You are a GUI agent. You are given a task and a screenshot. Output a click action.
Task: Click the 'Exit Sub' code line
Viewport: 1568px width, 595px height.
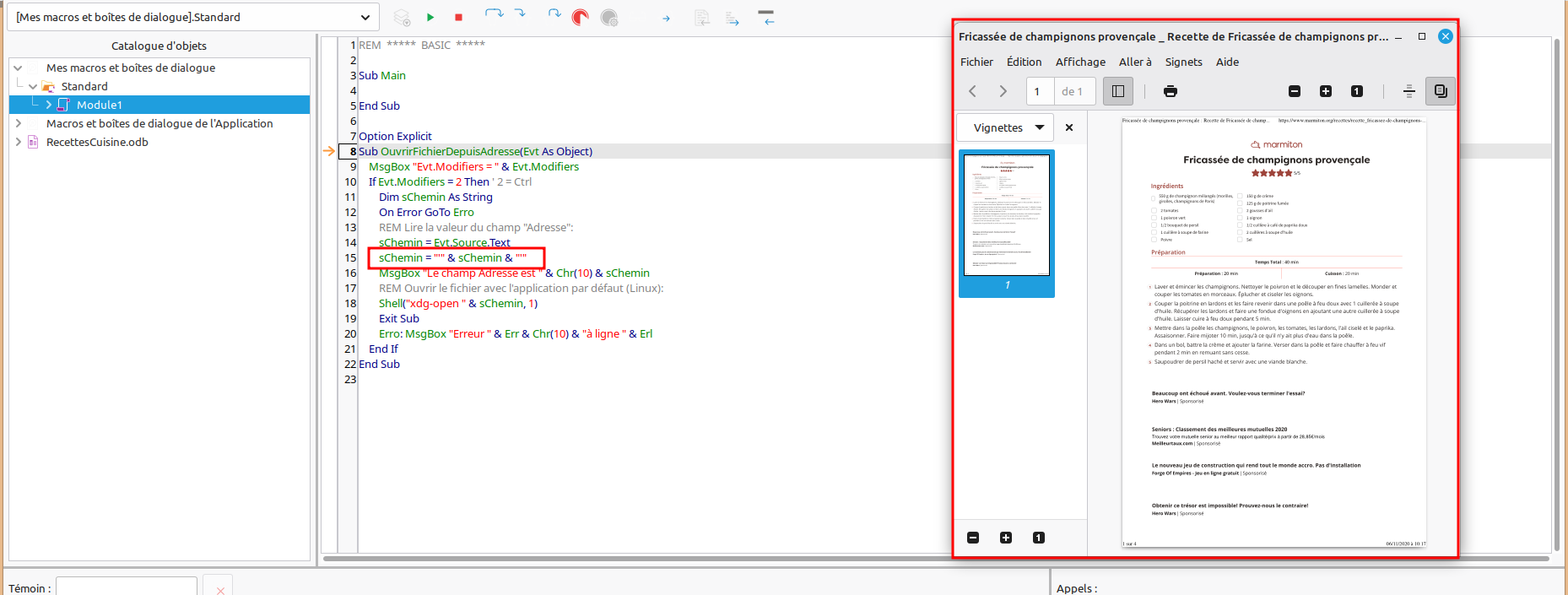399,318
